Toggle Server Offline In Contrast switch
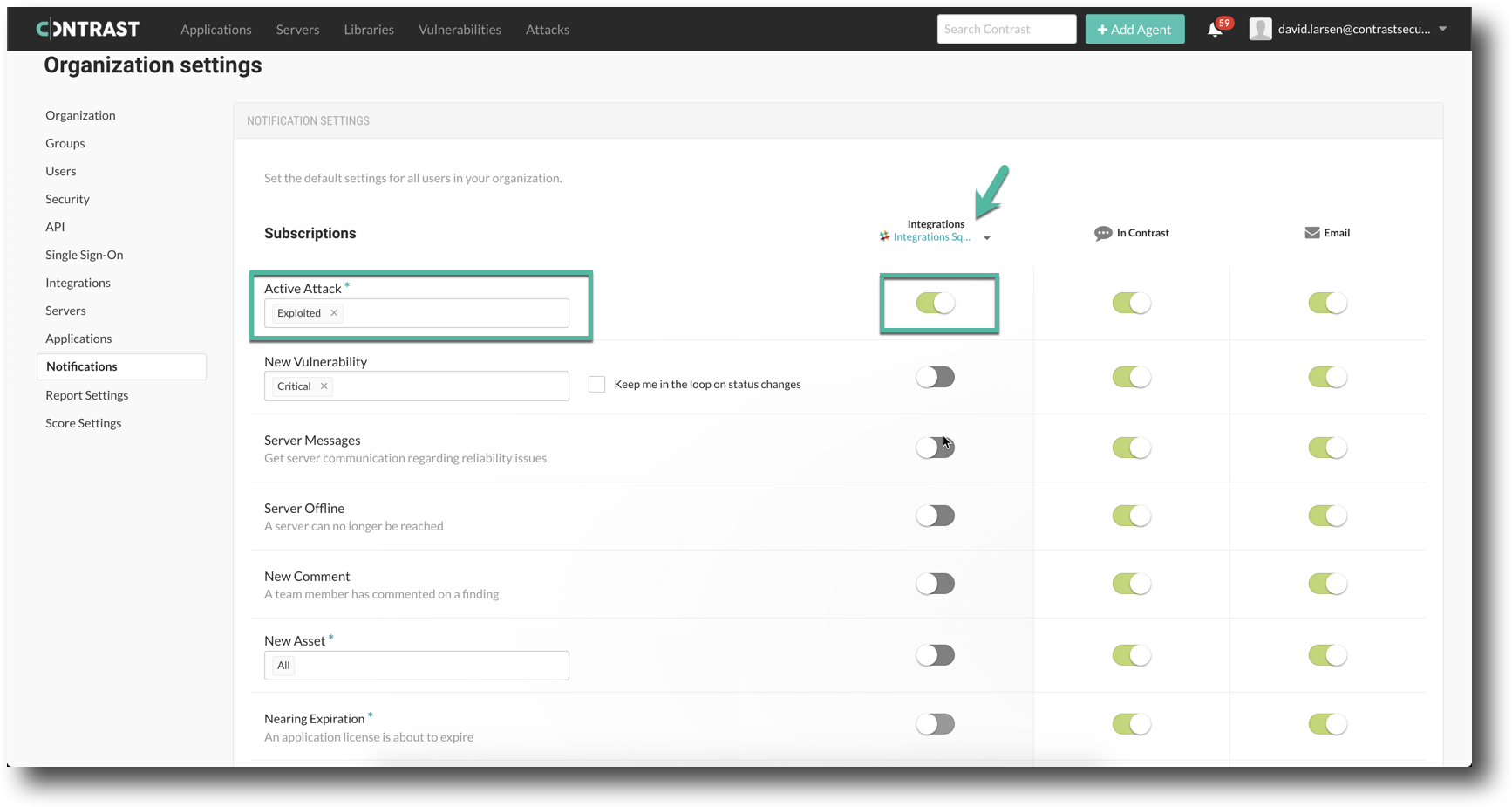Screen dimensions: 1512x807 tap(1132, 516)
